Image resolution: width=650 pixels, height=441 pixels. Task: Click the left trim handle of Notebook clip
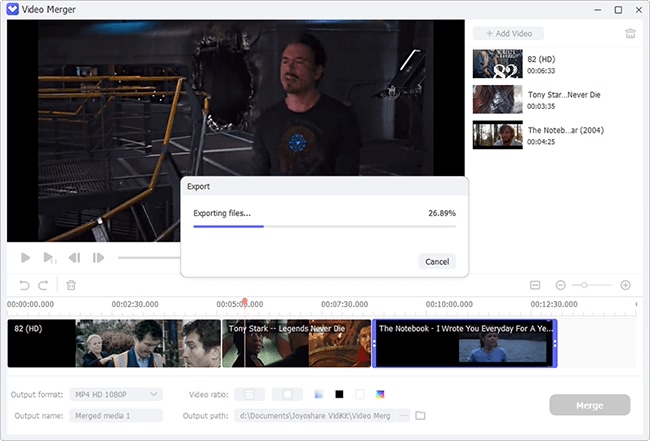[x=374, y=344]
